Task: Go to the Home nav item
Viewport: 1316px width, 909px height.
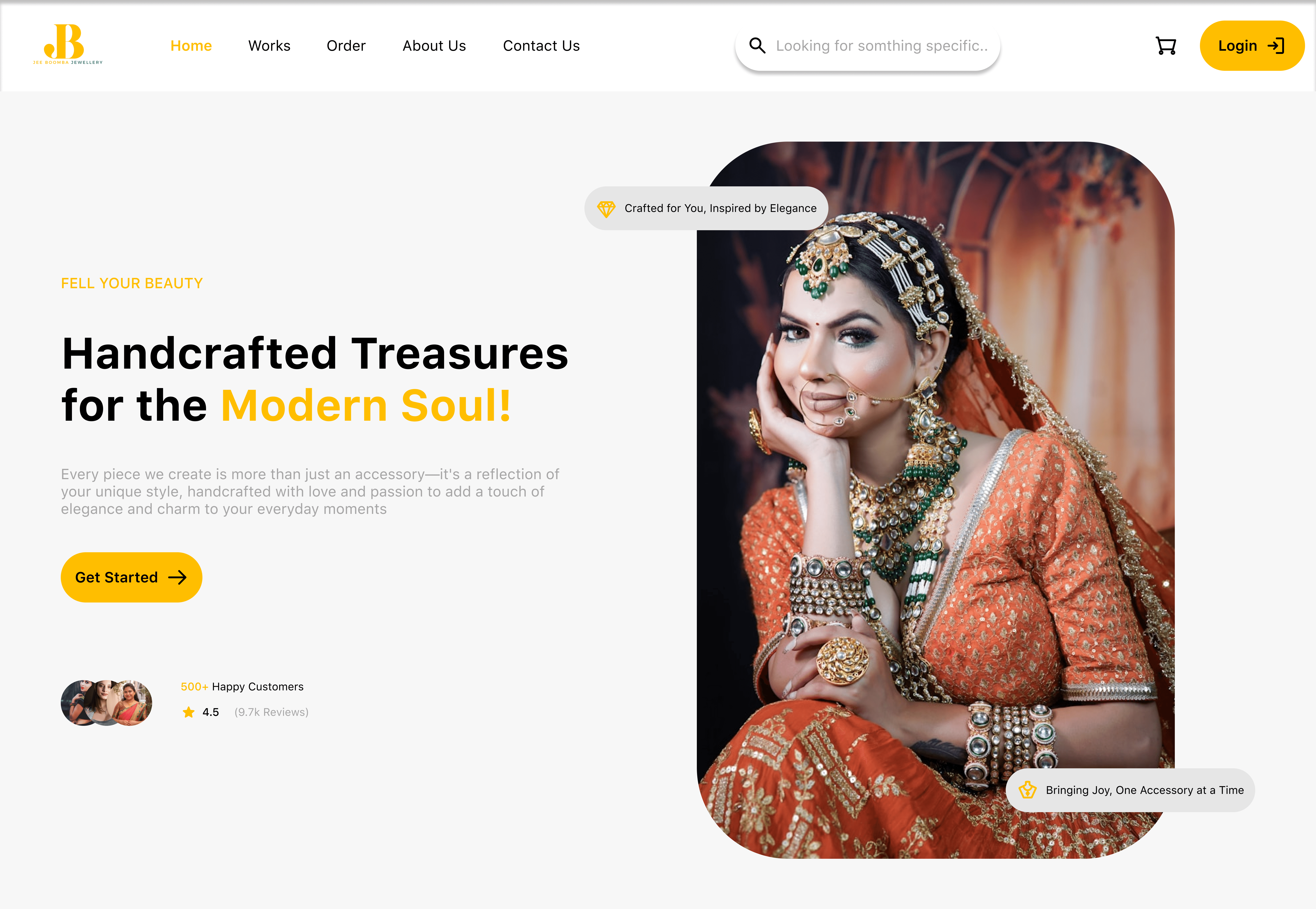Action: [191, 45]
